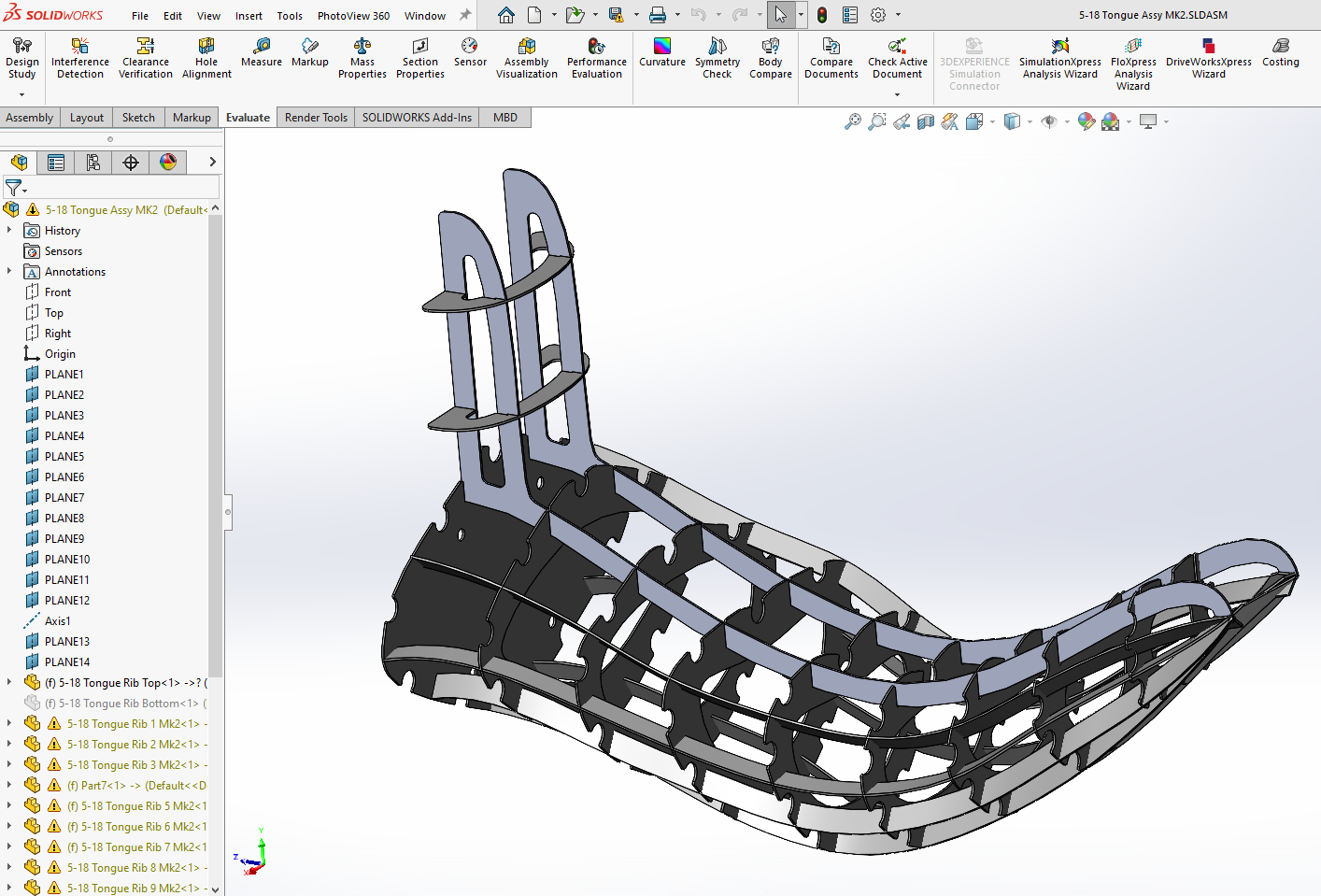The image size is (1321, 896).
Task: Open the DisplayManager color wheel tab
Action: (x=168, y=163)
